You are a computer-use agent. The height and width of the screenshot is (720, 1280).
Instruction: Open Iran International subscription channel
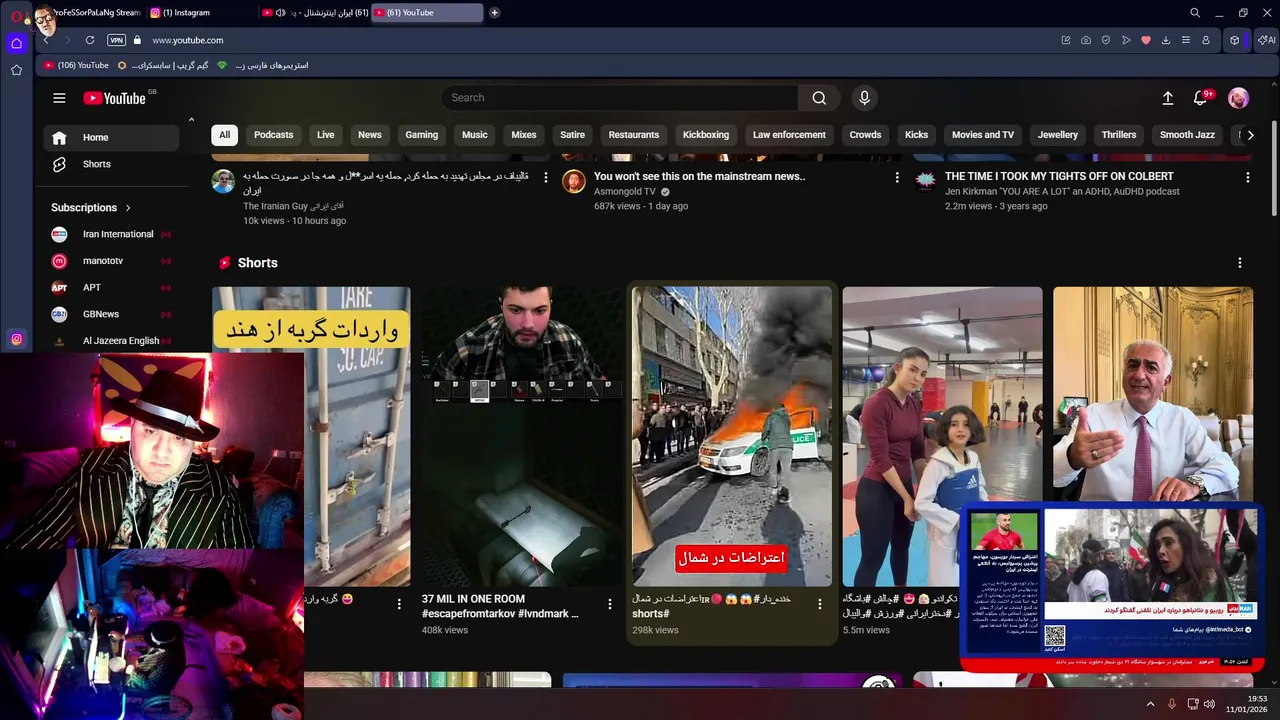(110, 234)
